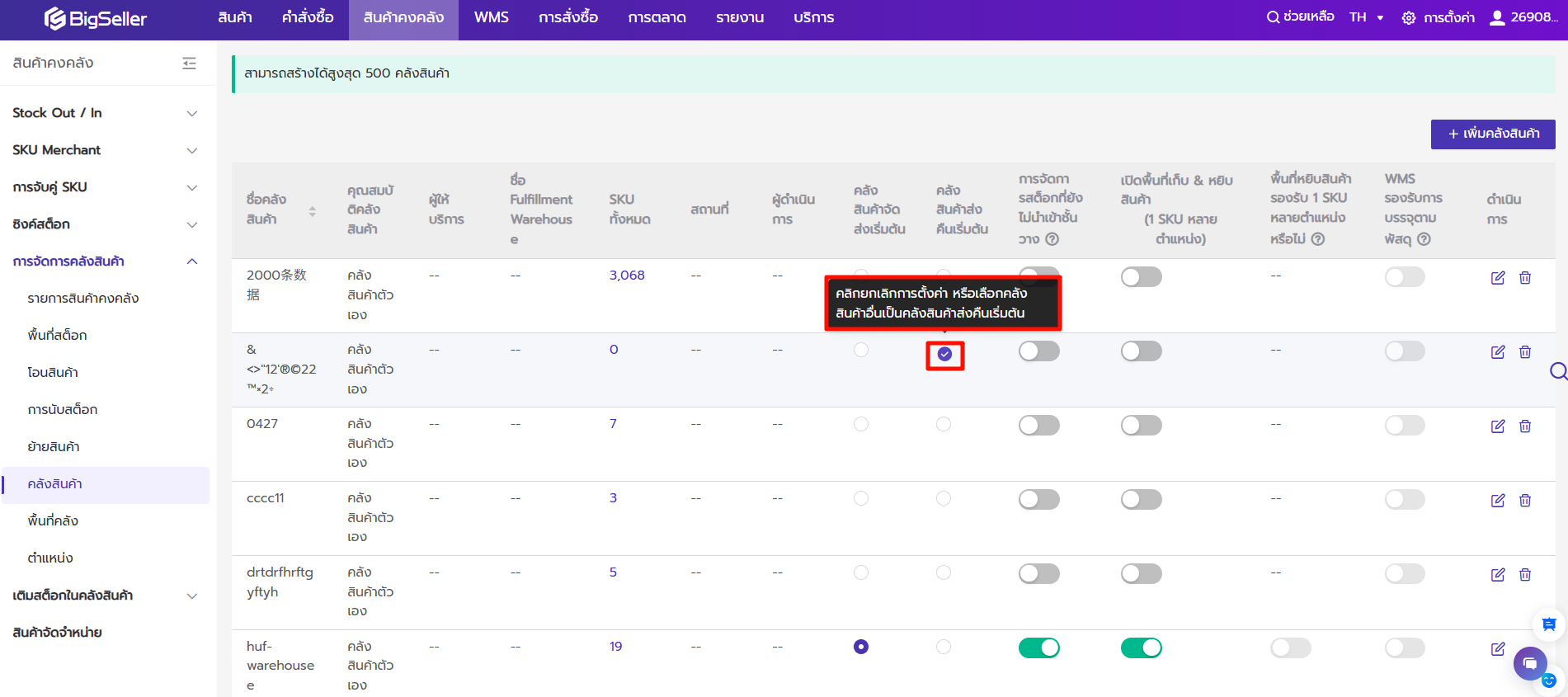This screenshot has width=1568, height=697.
Task: Open the user account 26908 menu
Action: click(x=1524, y=17)
